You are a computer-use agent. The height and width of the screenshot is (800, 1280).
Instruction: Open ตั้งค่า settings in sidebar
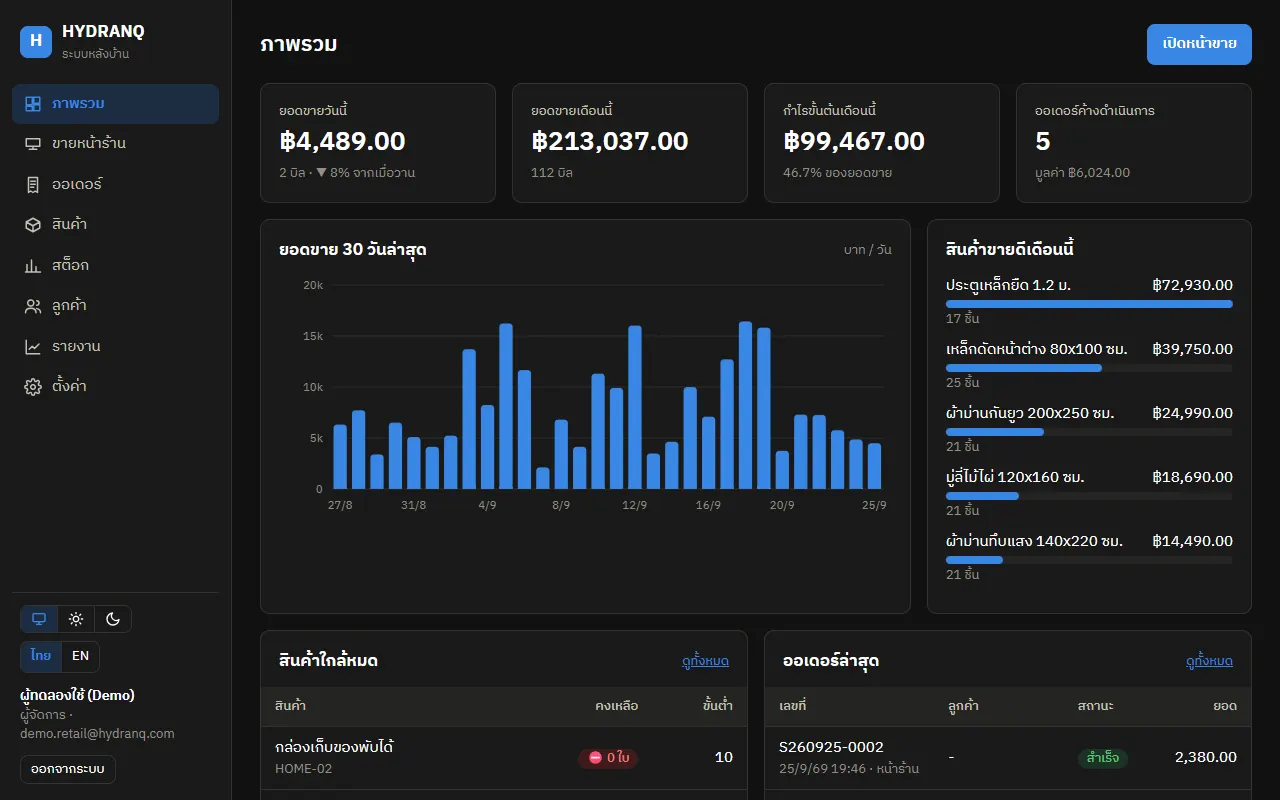(116, 387)
